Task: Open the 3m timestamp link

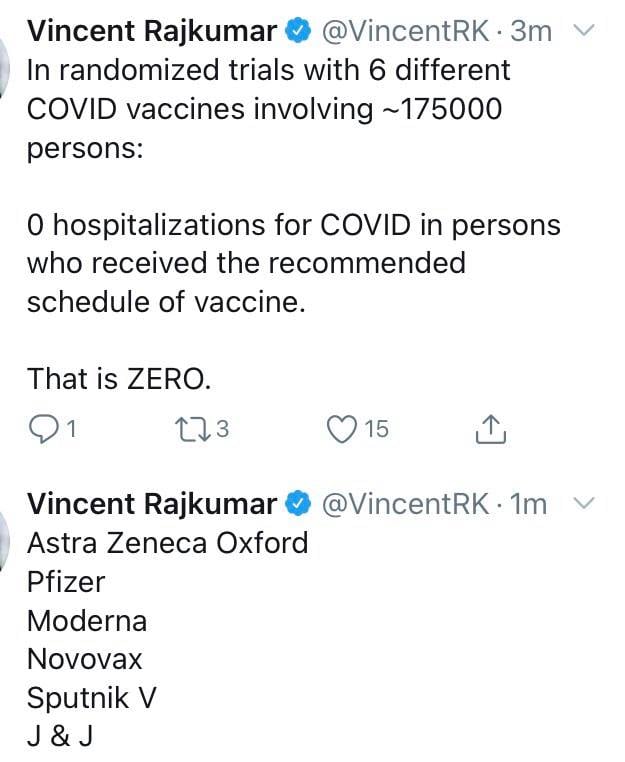Action: (x=531, y=32)
